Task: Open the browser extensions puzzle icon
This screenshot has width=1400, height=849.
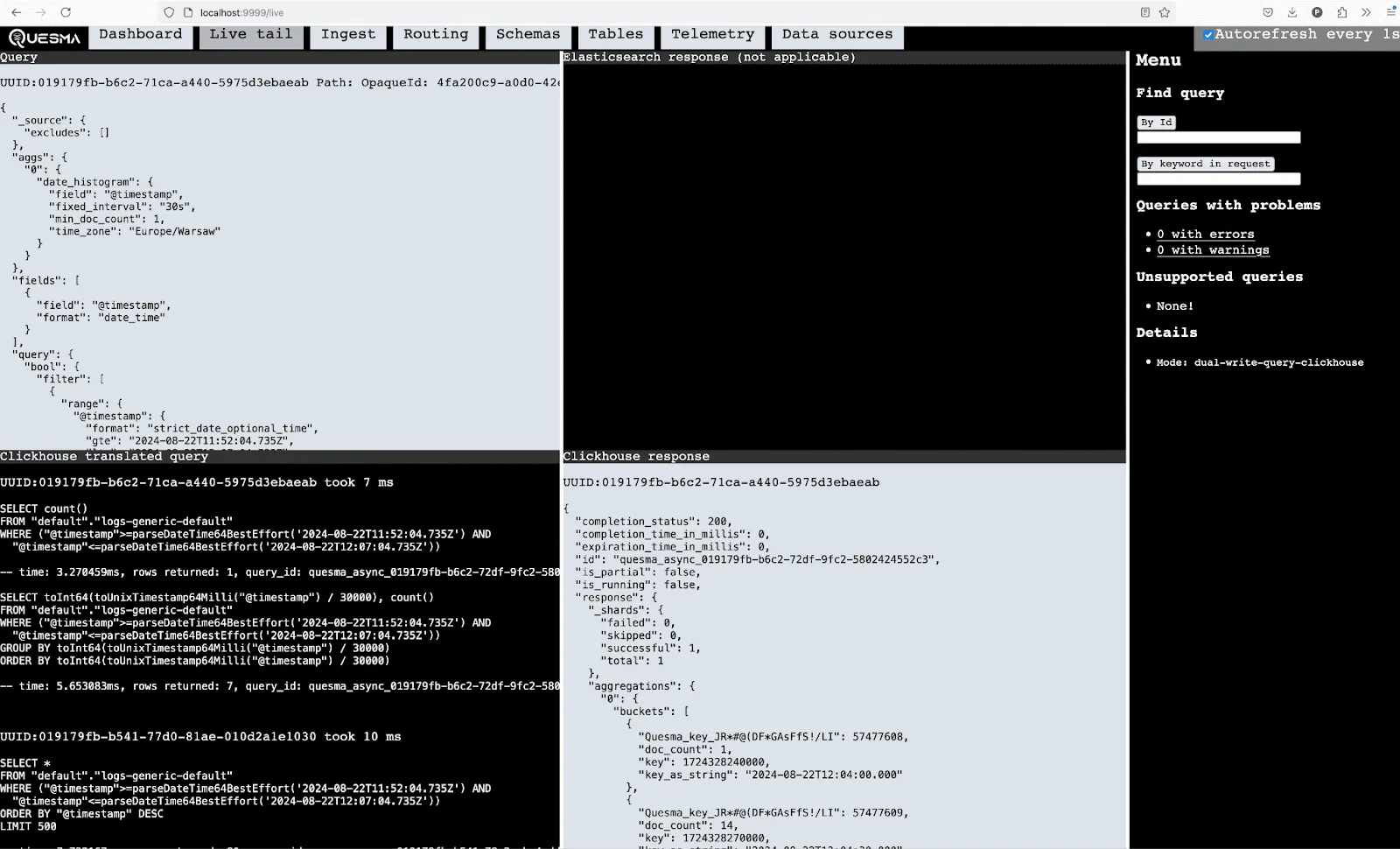Action: point(1341,12)
